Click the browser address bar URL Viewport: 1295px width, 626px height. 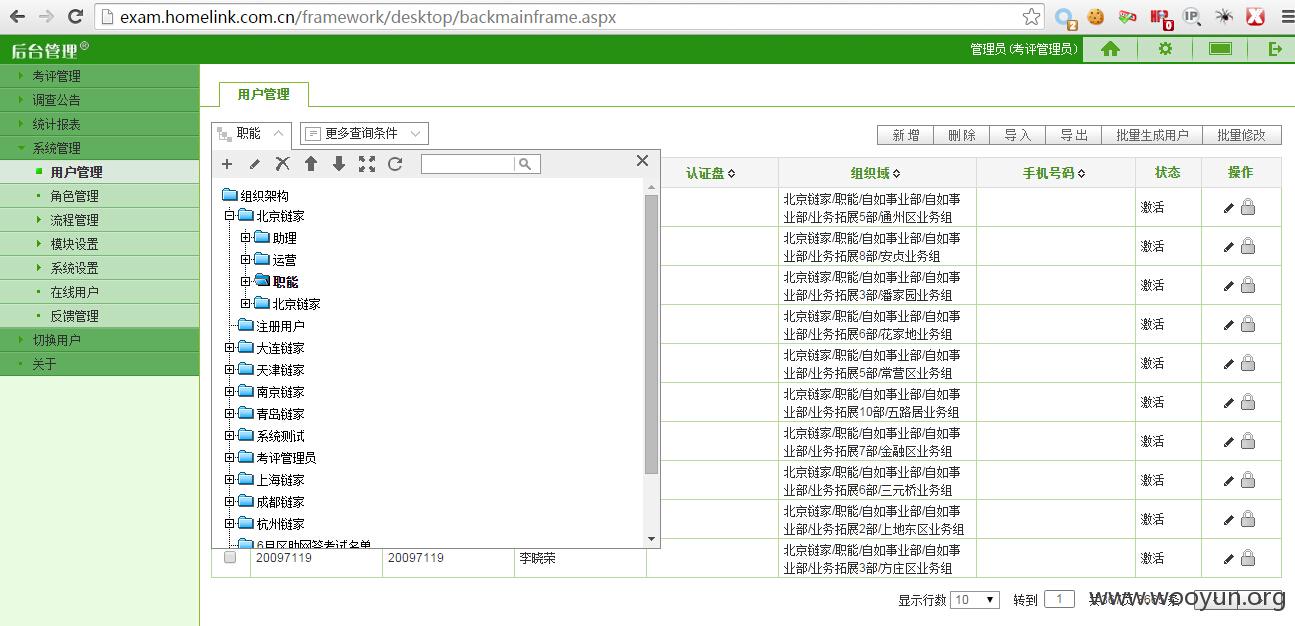(368, 17)
